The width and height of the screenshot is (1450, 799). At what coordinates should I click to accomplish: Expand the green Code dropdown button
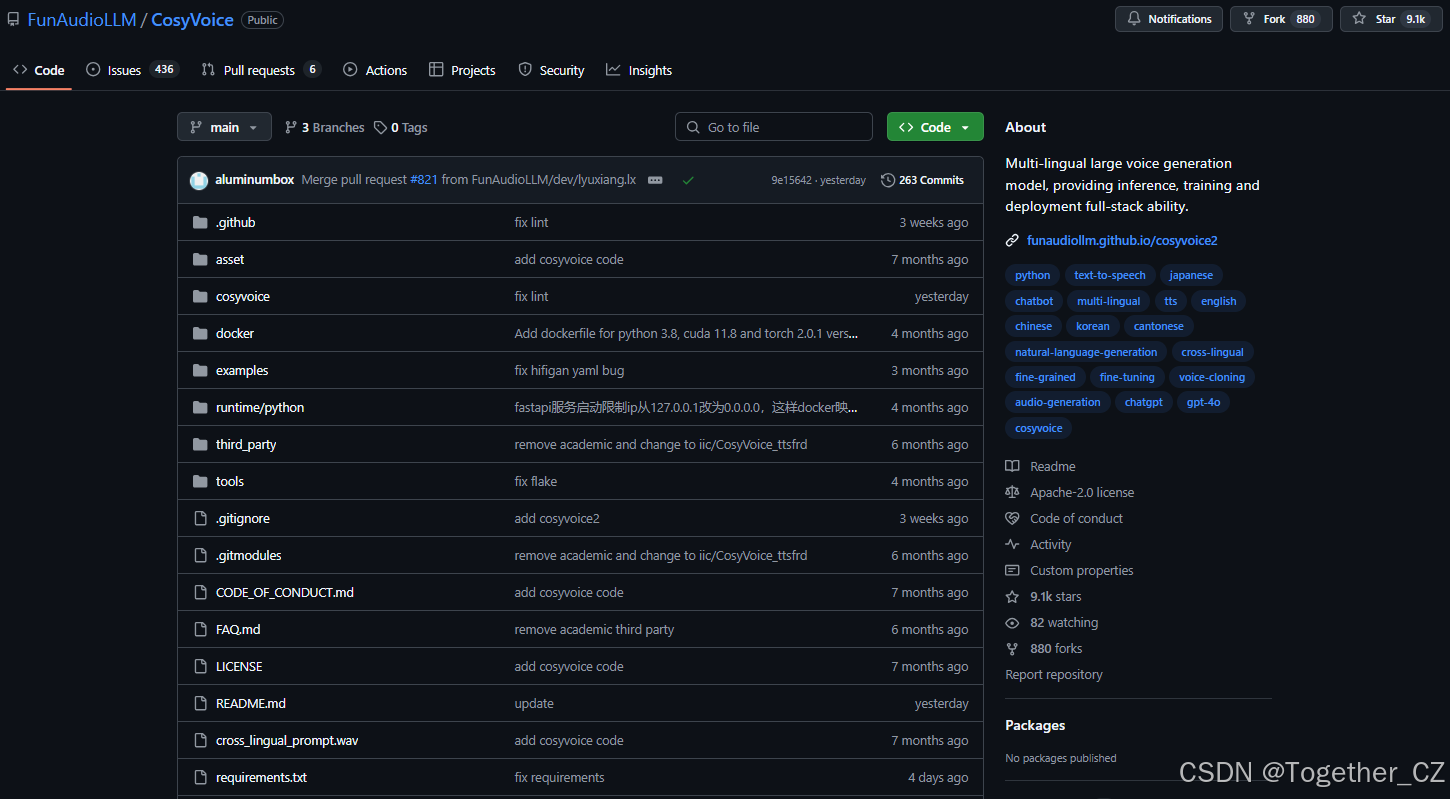[935, 127]
